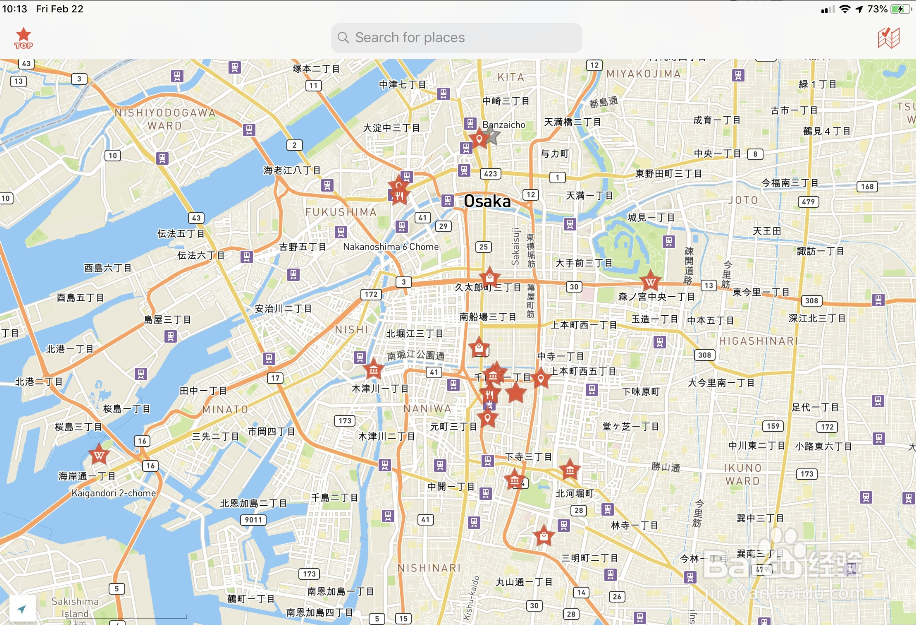
Task: Tap the KITA ward label
Action: click(511, 77)
